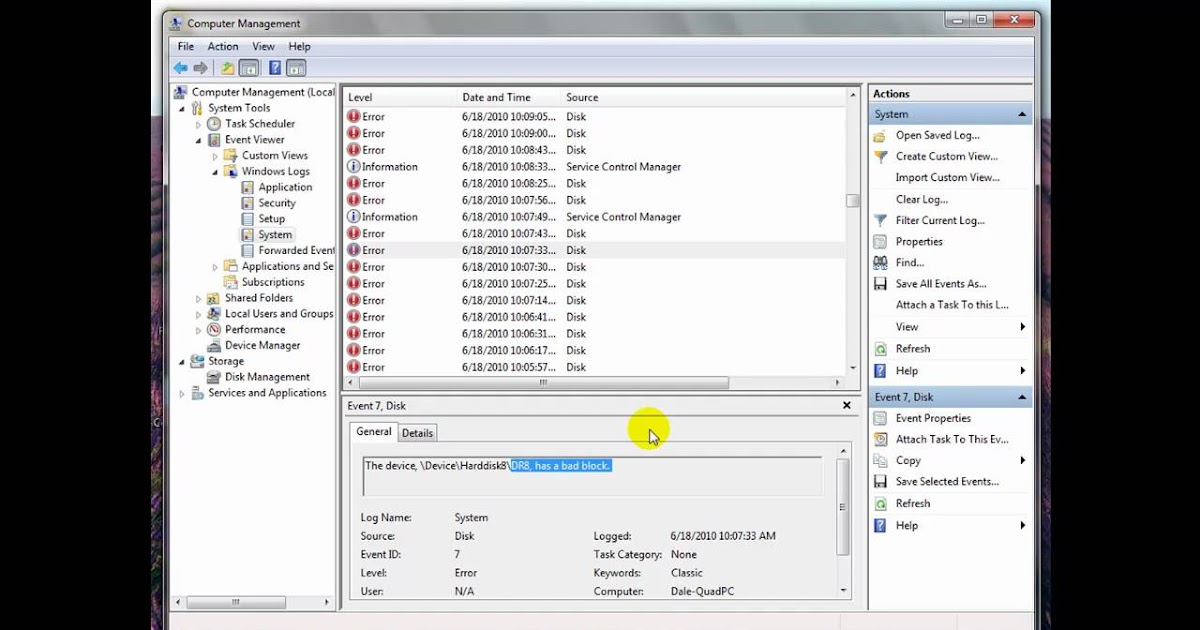The height and width of the screenshot is (630, 1200).
Task: Collapse the Event Viewer node
Action: 198,140
